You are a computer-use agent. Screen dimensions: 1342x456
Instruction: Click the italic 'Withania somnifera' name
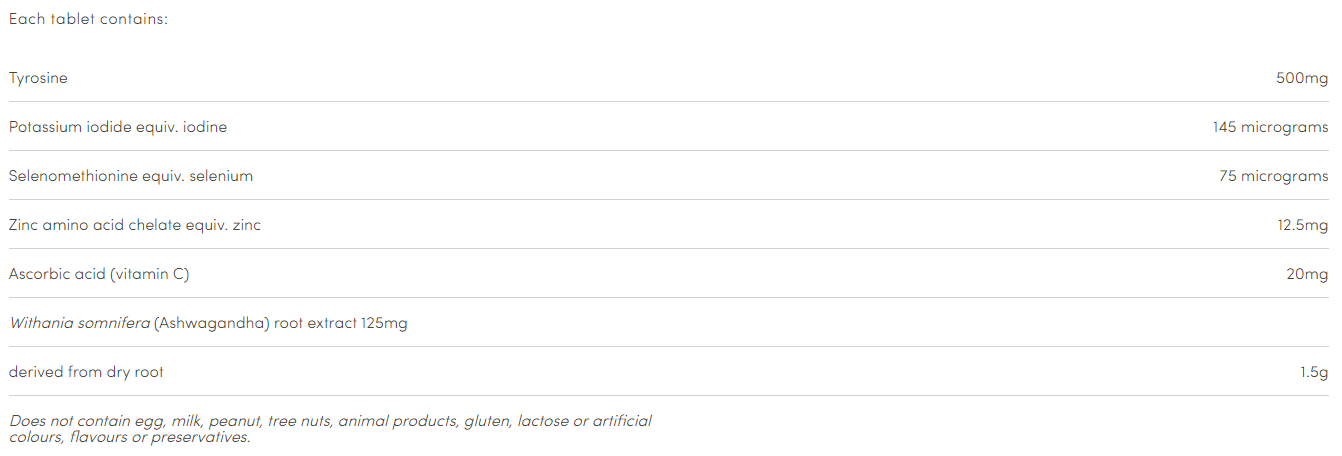(x=79, y=323)
